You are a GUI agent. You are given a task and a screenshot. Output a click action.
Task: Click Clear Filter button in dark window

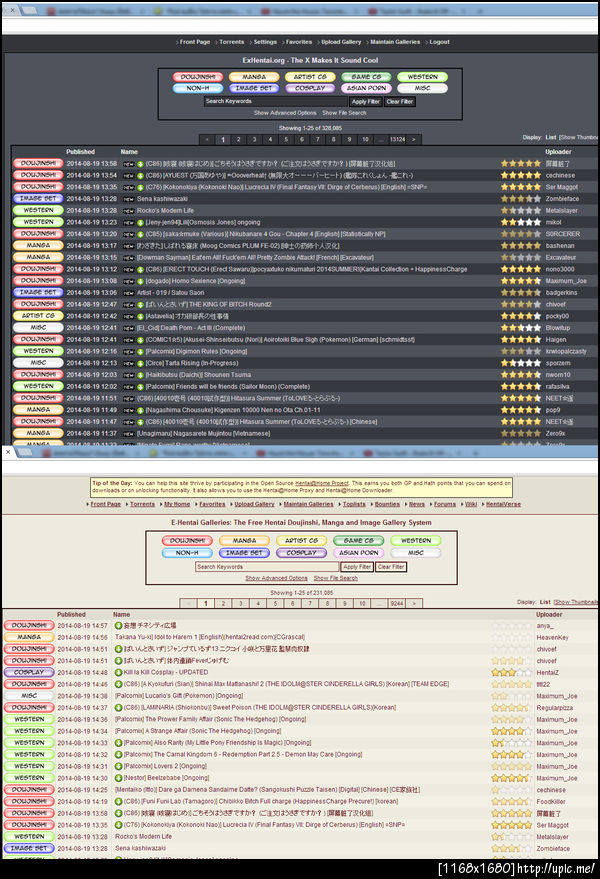pyautogui.click(x=400, y=101)
